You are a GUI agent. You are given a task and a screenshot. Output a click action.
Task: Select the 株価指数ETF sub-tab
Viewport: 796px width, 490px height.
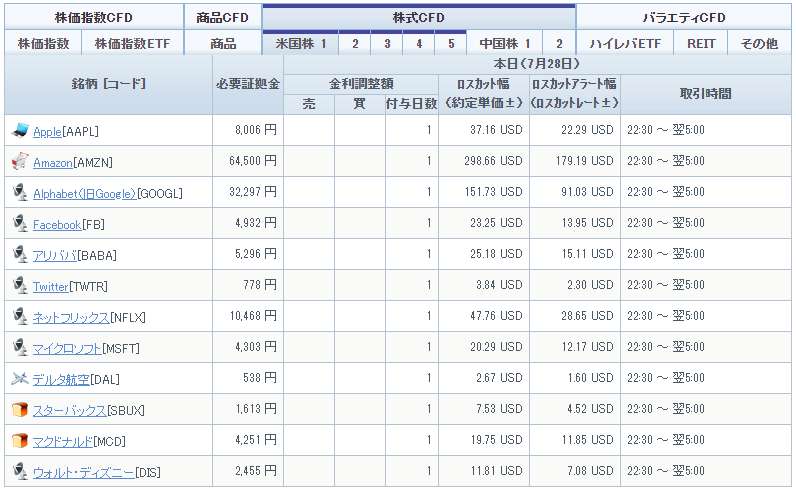click(132, 43)
